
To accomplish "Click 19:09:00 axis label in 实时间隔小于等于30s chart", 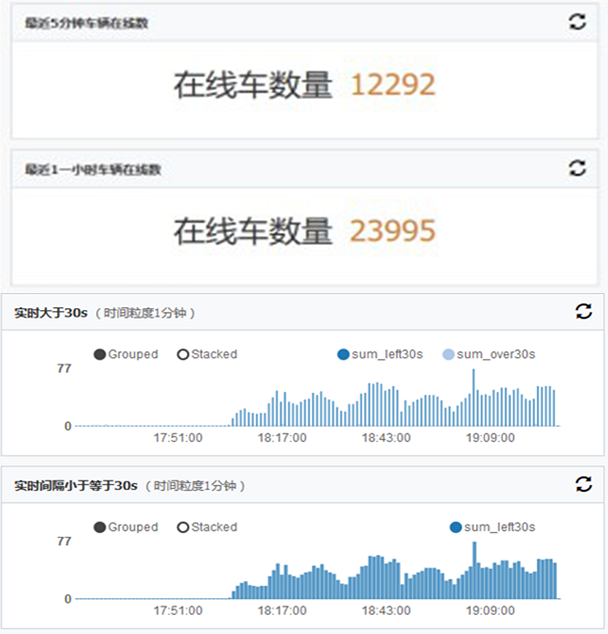I will (490, 611).
